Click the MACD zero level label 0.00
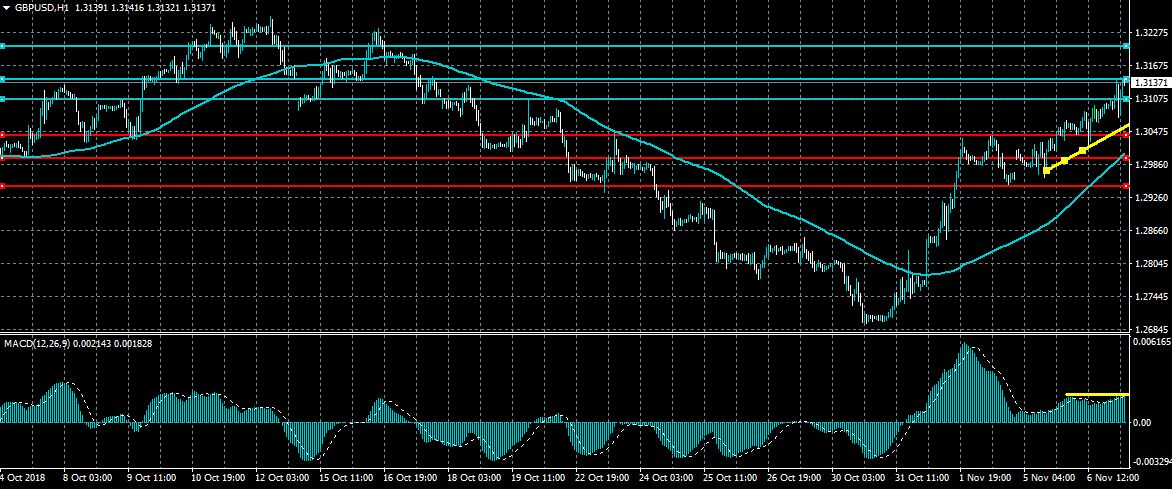This screenshot has height=489, width=1172. [1143, 422]
